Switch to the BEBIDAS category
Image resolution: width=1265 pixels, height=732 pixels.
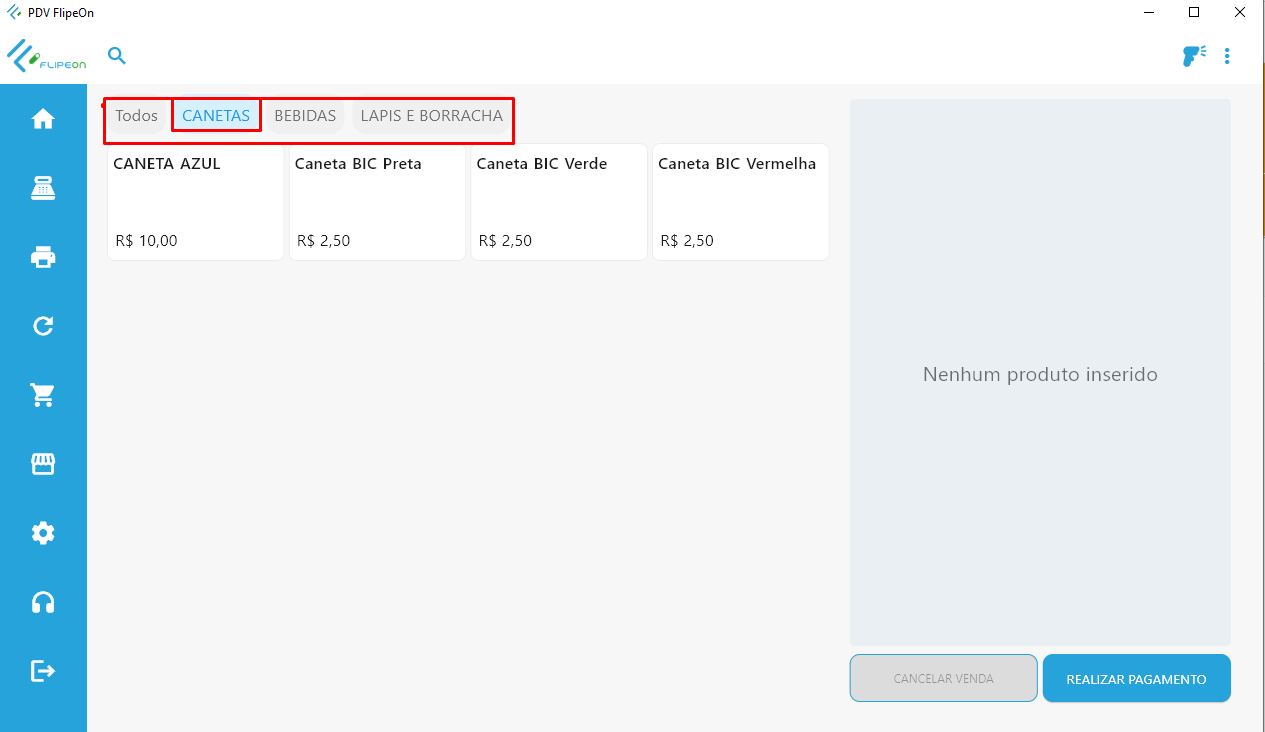click(x=305, y=116)
